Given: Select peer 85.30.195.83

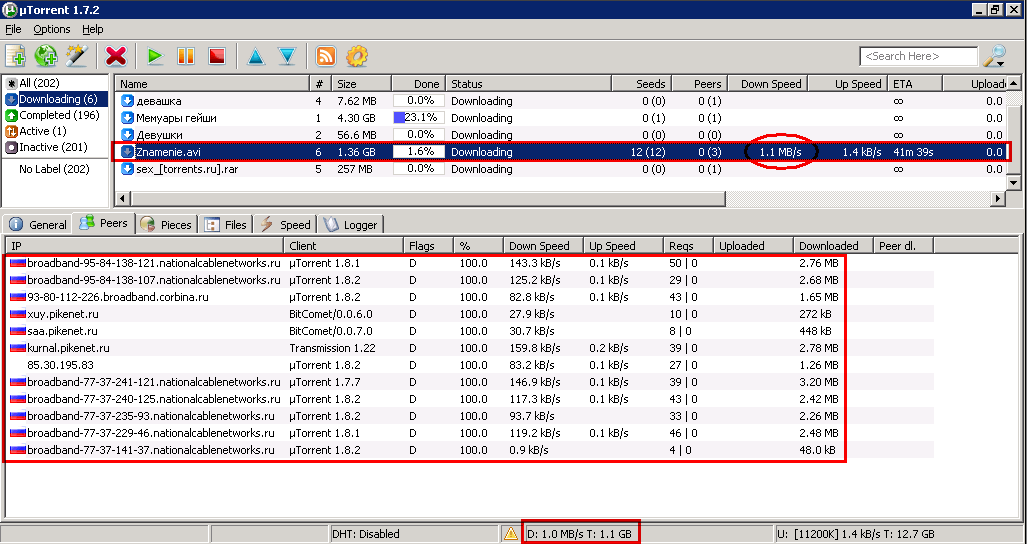Looking at the screenshot, I should click(470, 365).
